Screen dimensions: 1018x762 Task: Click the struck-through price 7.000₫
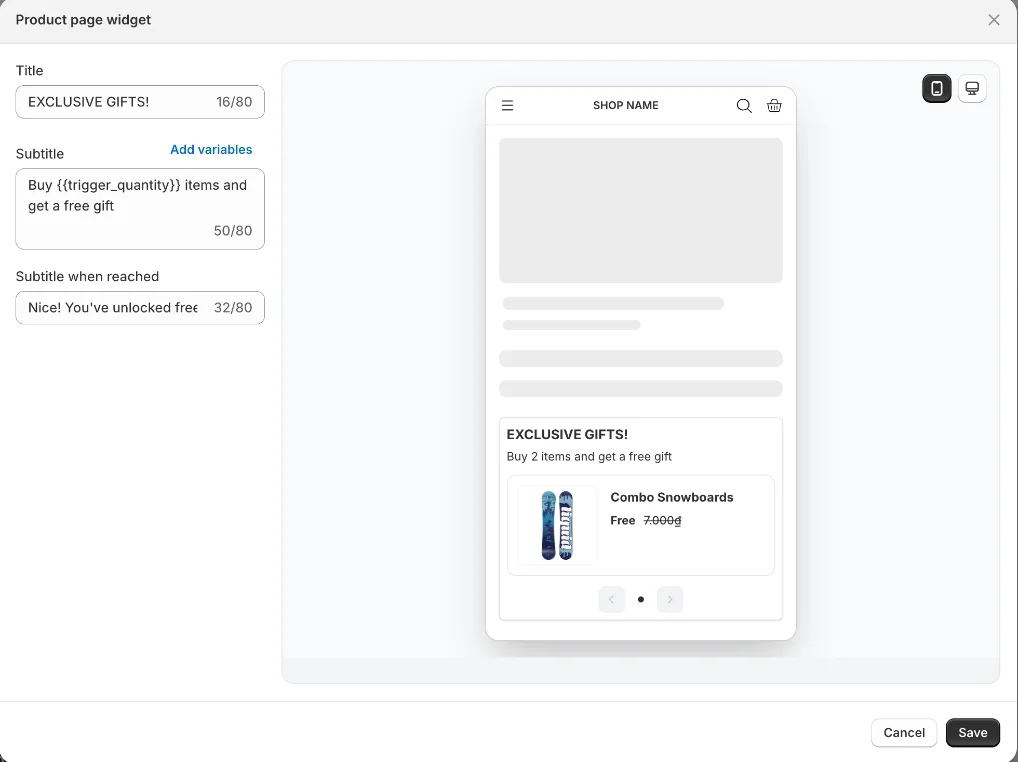tap(662, 521)
